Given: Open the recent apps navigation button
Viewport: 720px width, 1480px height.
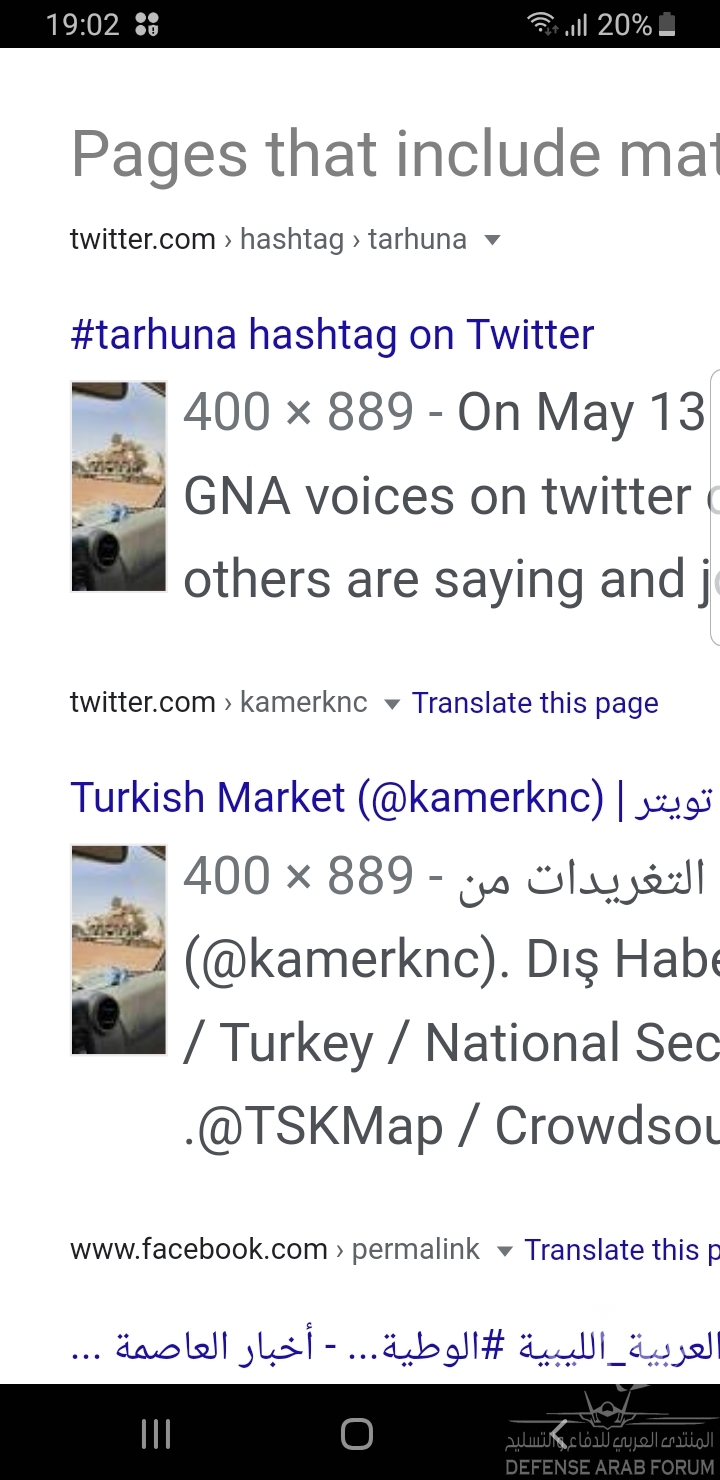Looking at the screenshot, I should (156, 1434).
